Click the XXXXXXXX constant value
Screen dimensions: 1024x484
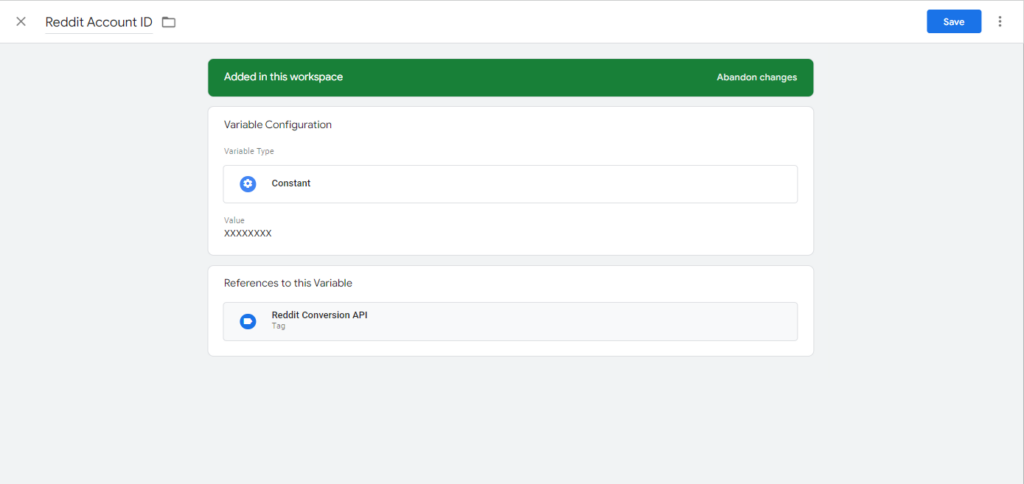pyautogui.click(x=248, y=233)
